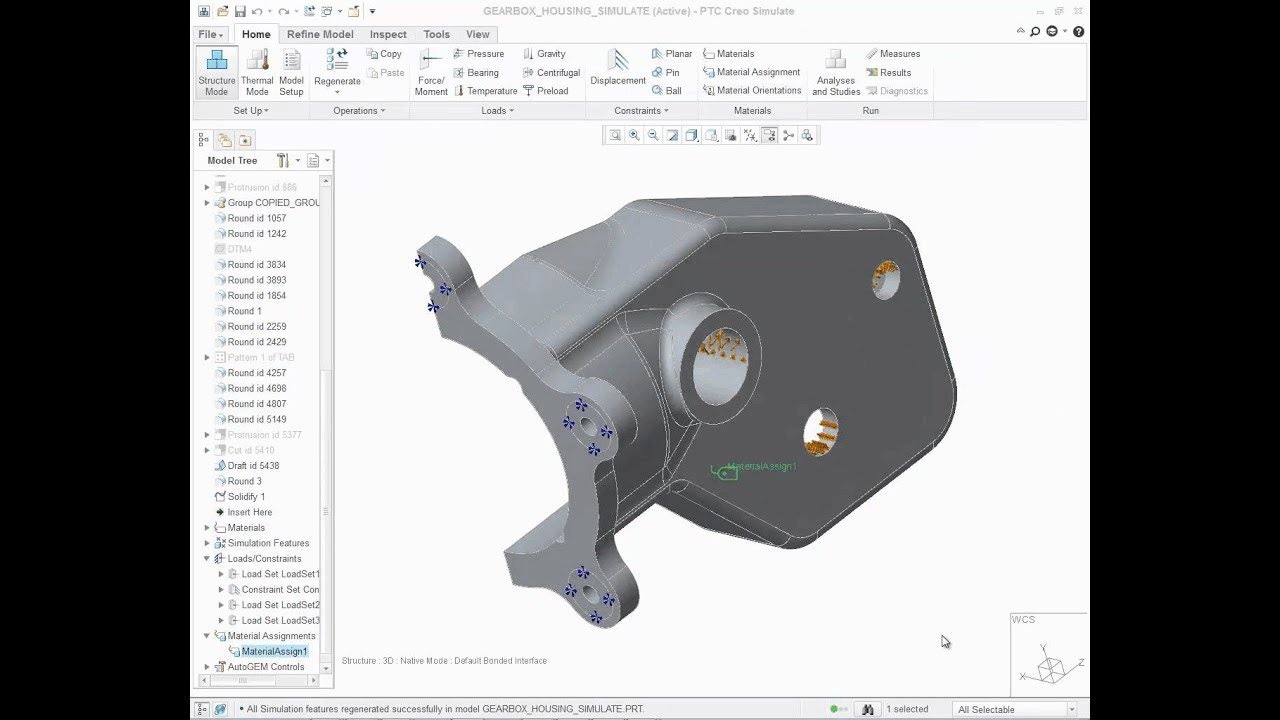Open the Materials library

(728, 54)
